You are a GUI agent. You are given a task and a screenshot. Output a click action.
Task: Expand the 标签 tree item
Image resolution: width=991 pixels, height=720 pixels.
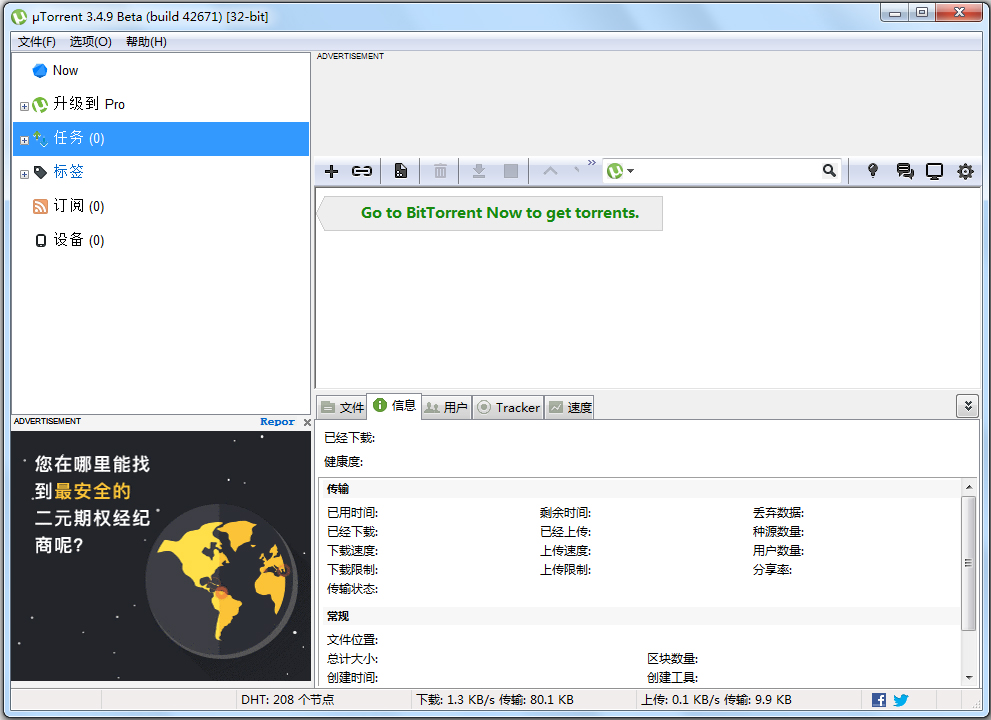pyautogui.click(x=23, y=172)
